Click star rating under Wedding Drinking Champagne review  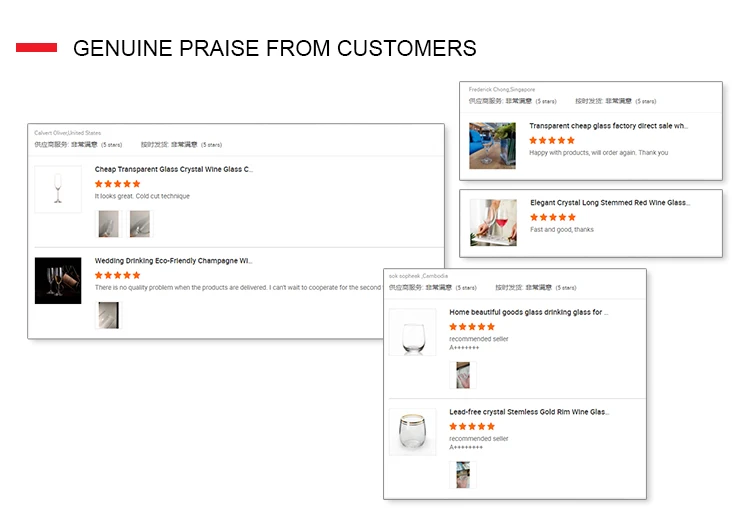click(117, 275)
